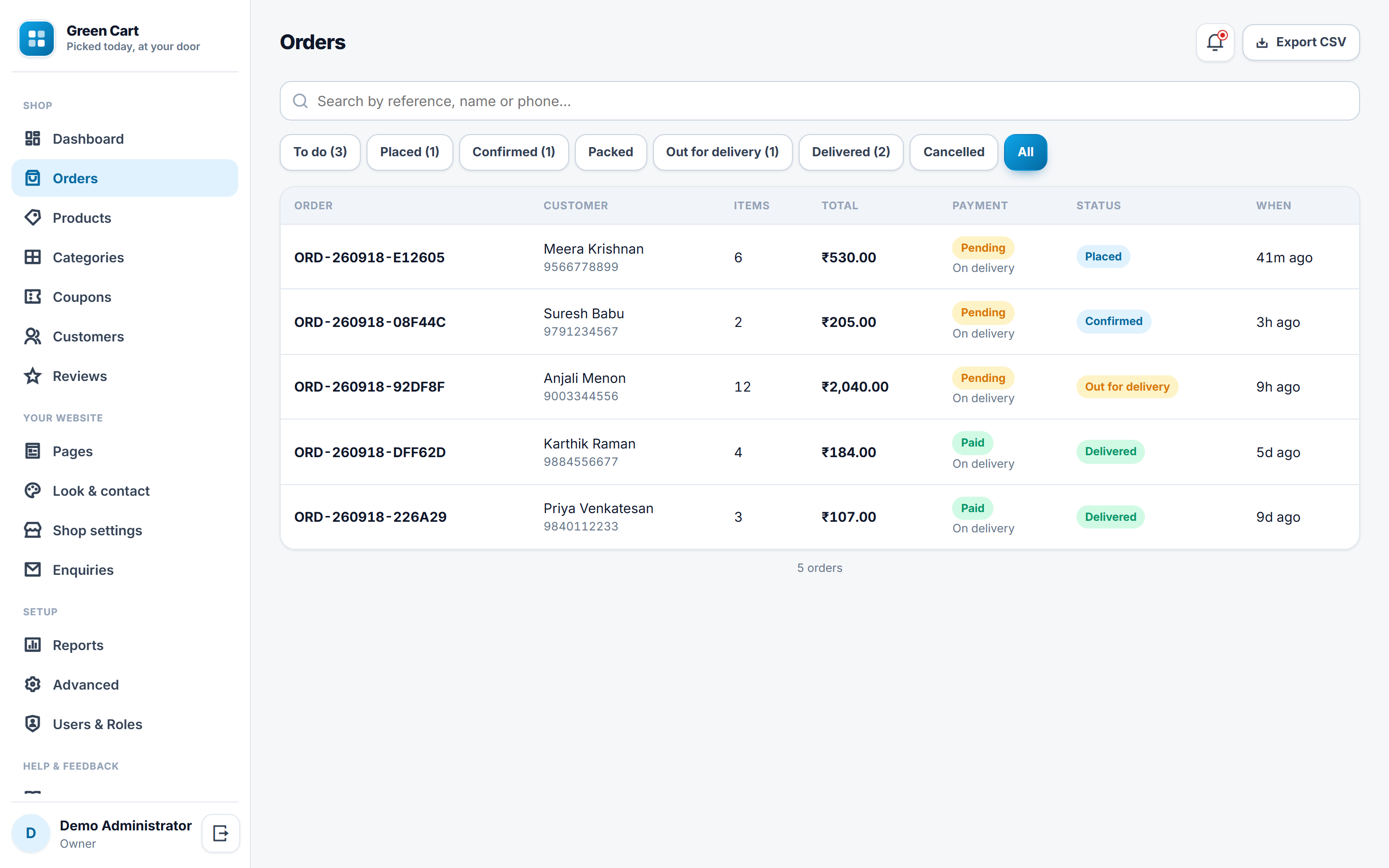
Task: Filter by Cancelled tab
Action: tap(954, 152)
